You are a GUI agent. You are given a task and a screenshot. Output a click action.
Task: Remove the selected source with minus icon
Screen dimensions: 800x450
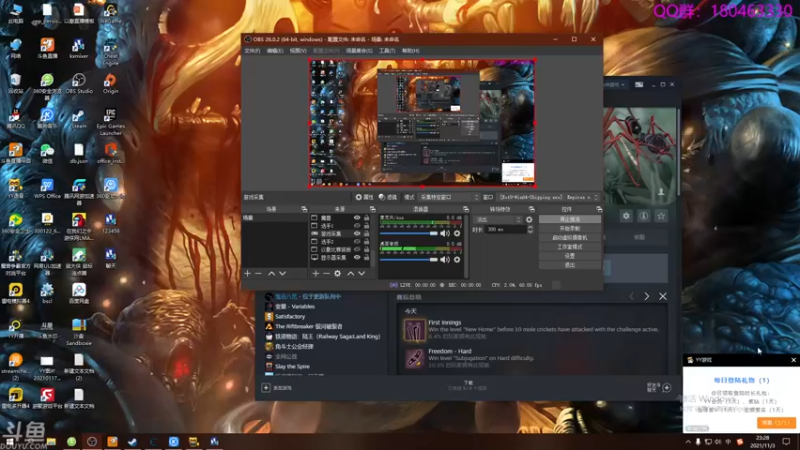(327, 273)
